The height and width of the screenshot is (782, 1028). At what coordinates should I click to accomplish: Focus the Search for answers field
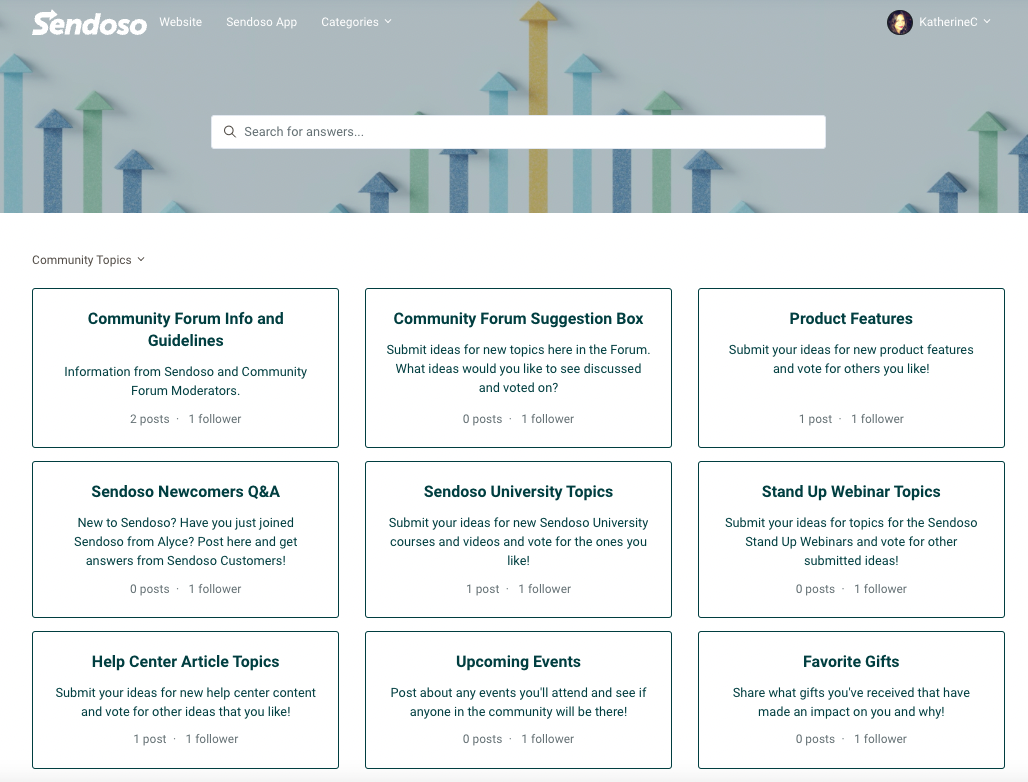[518, 132]
